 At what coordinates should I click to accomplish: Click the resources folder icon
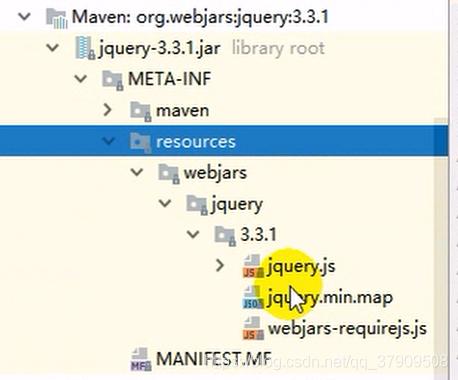coord(140,142)
